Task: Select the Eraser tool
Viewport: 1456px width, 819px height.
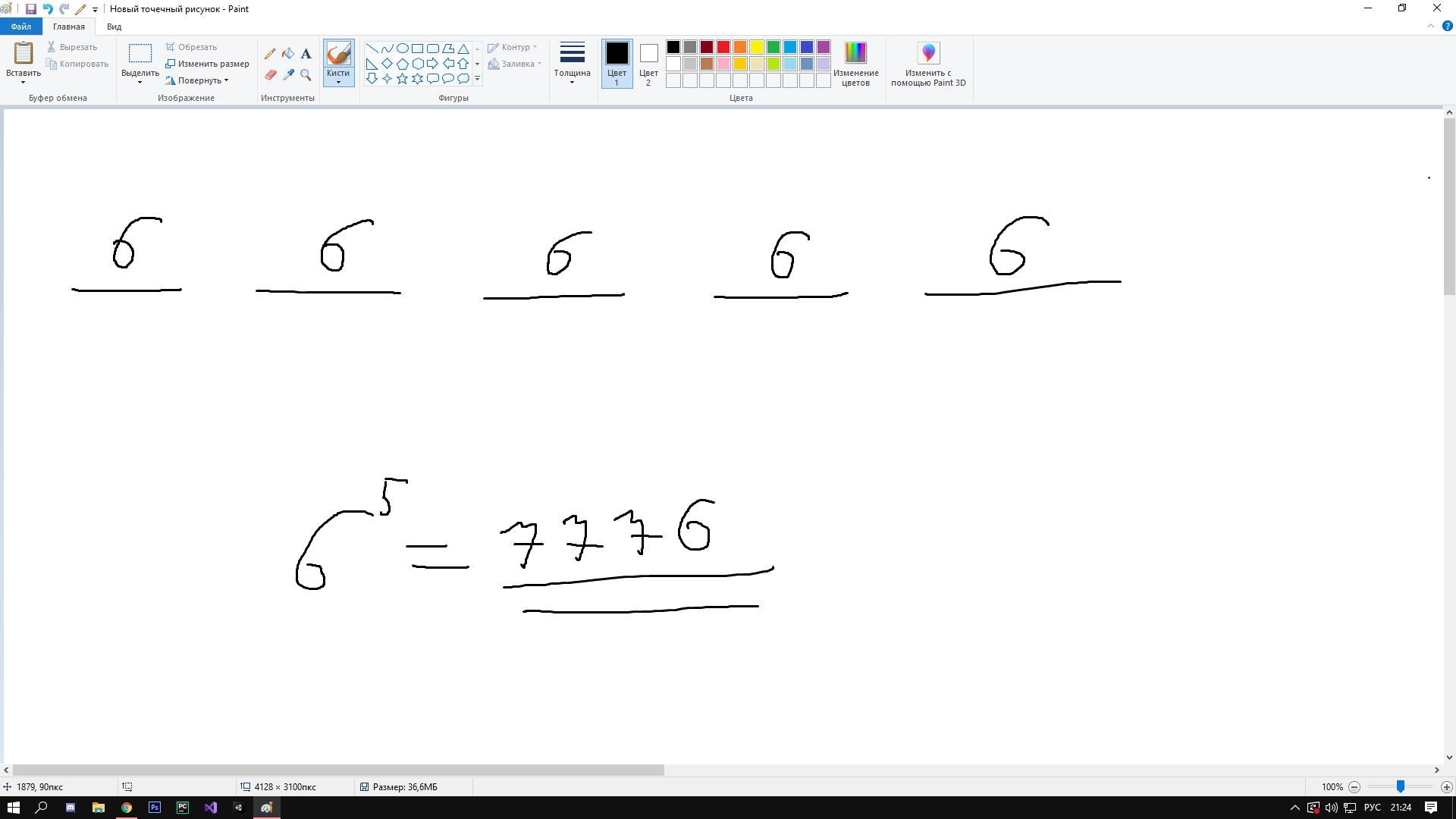Action: tap(270, 75)
